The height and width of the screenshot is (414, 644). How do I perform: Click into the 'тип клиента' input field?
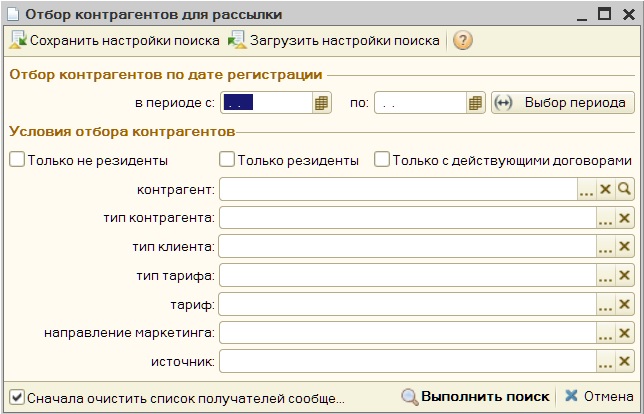[408, 246]
